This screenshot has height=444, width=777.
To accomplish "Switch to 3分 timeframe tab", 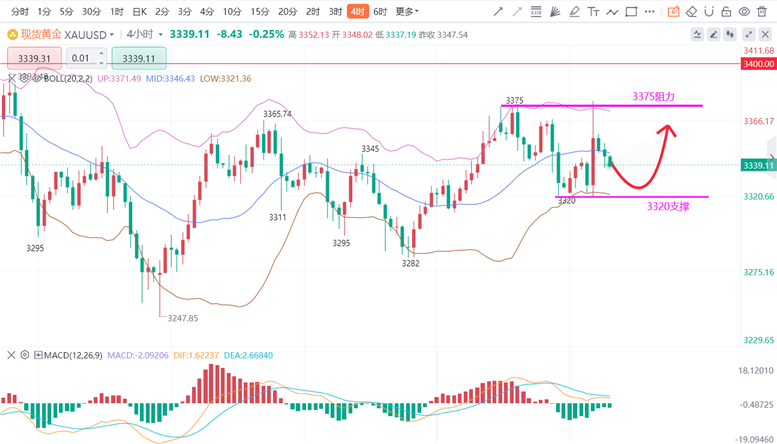I will [184, 11].
